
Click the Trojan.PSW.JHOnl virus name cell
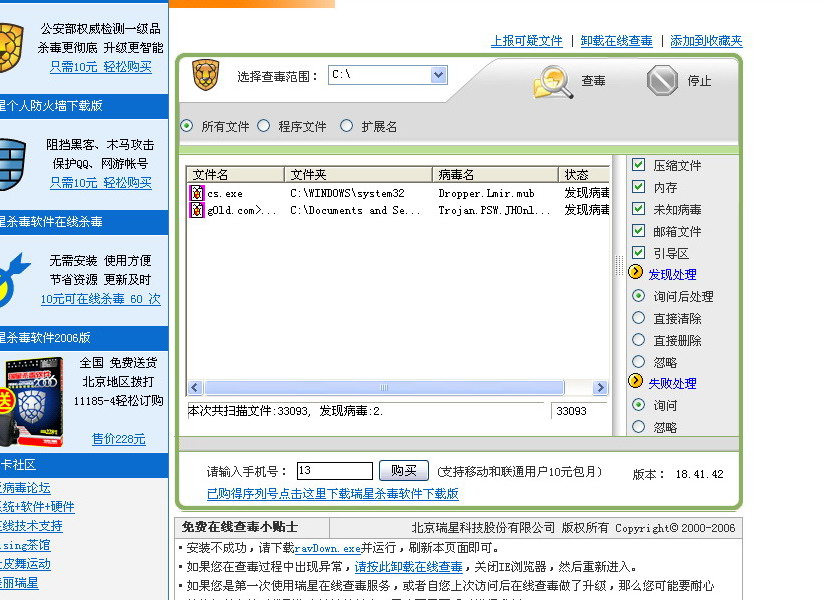click(494, 210)
